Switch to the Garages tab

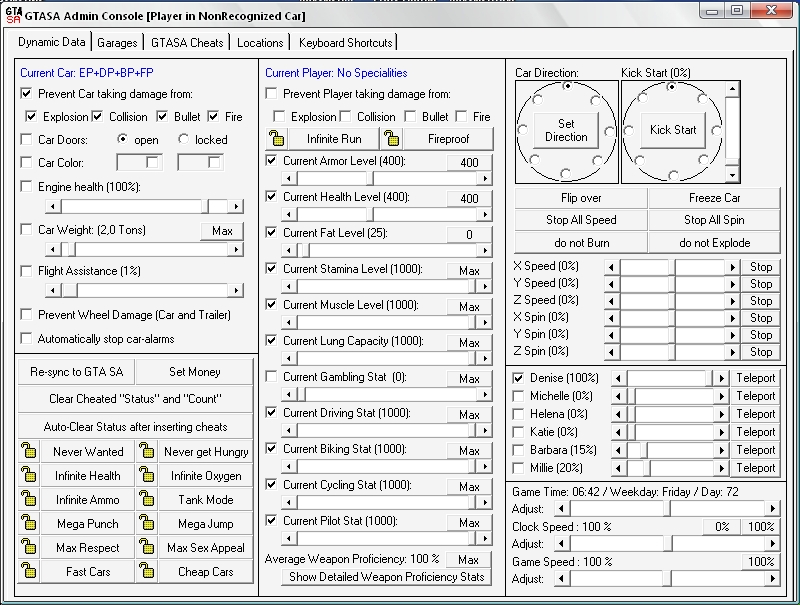118,42
